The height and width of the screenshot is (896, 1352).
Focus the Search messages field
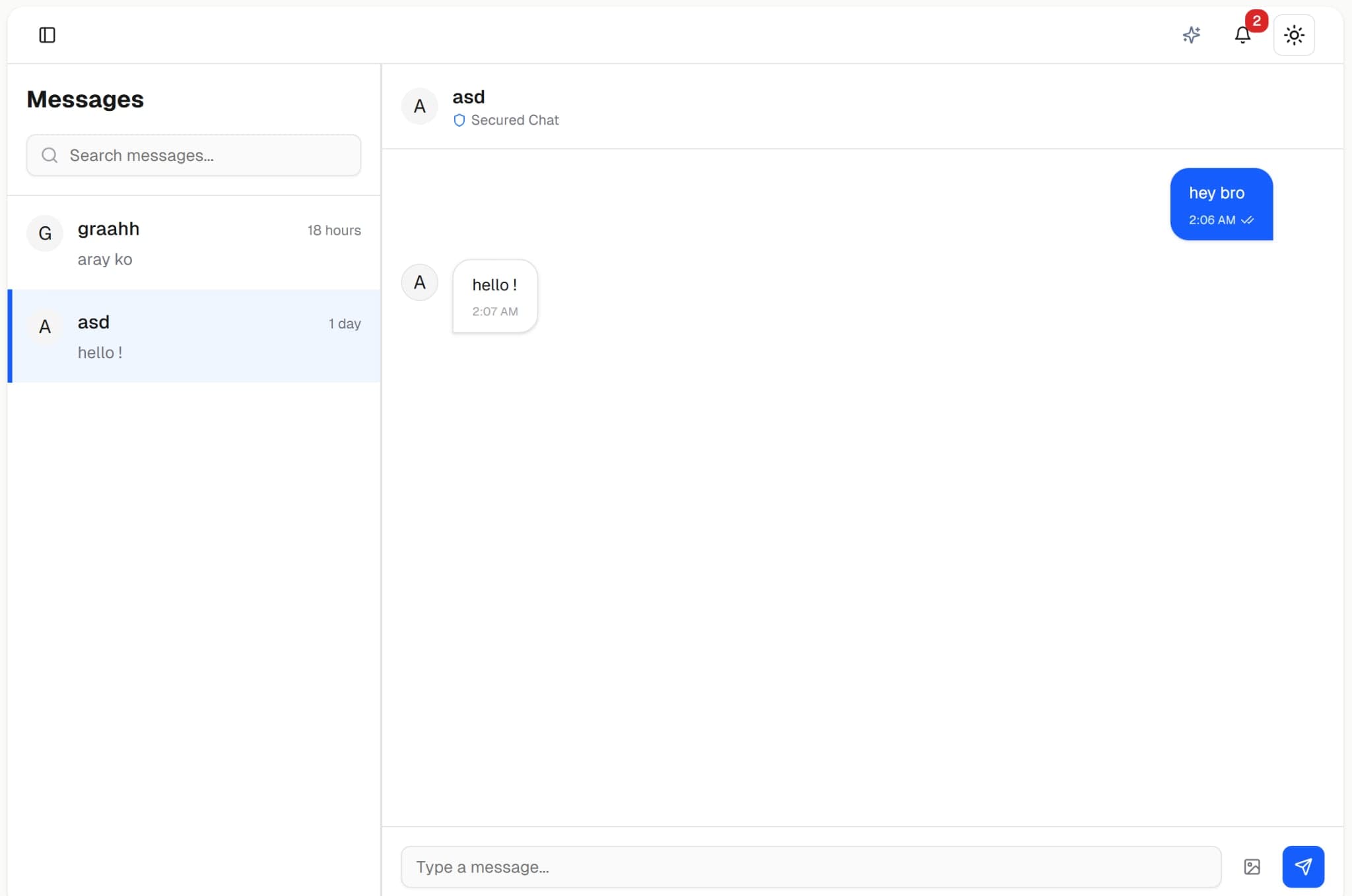[x=193, y=155]
